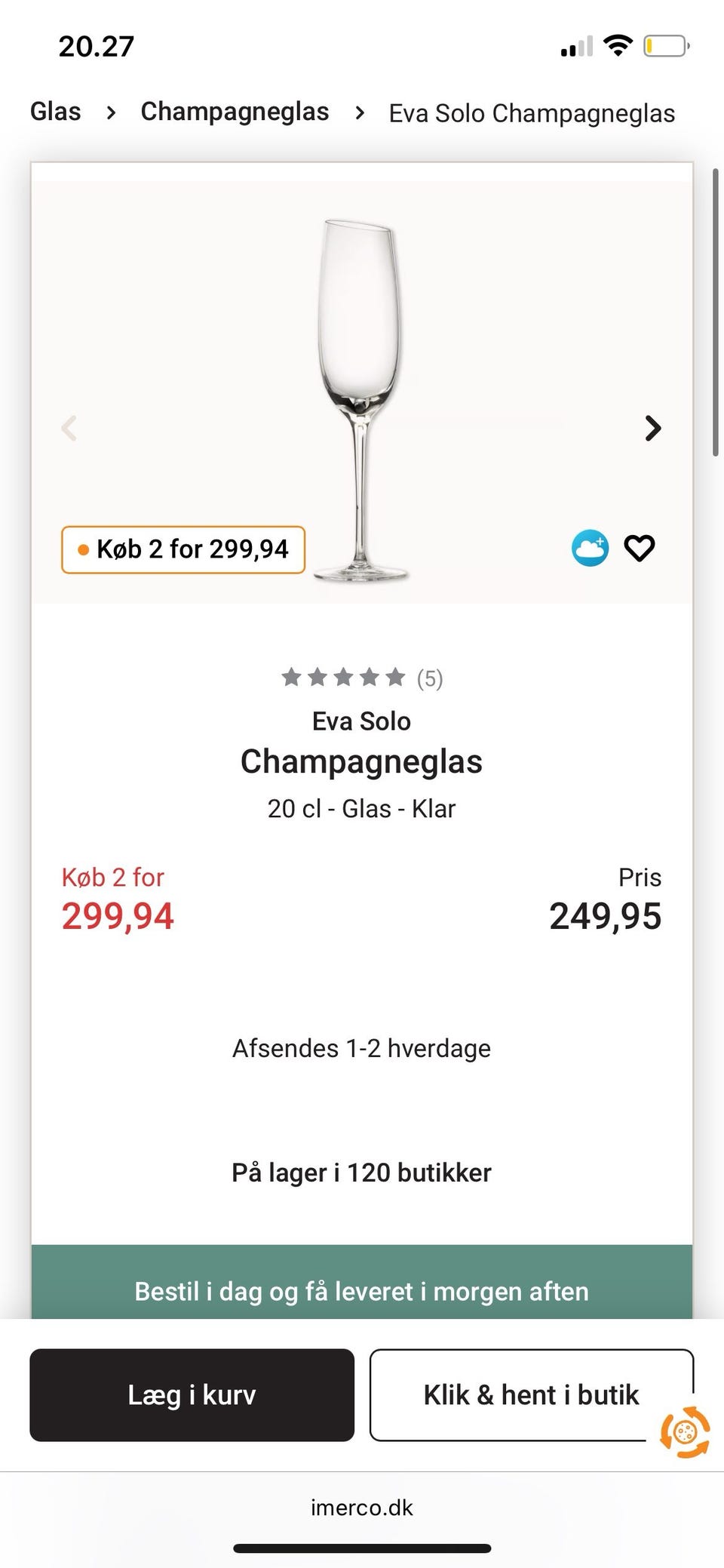Tap the Wi-Fi status icon

coord(618,46)
